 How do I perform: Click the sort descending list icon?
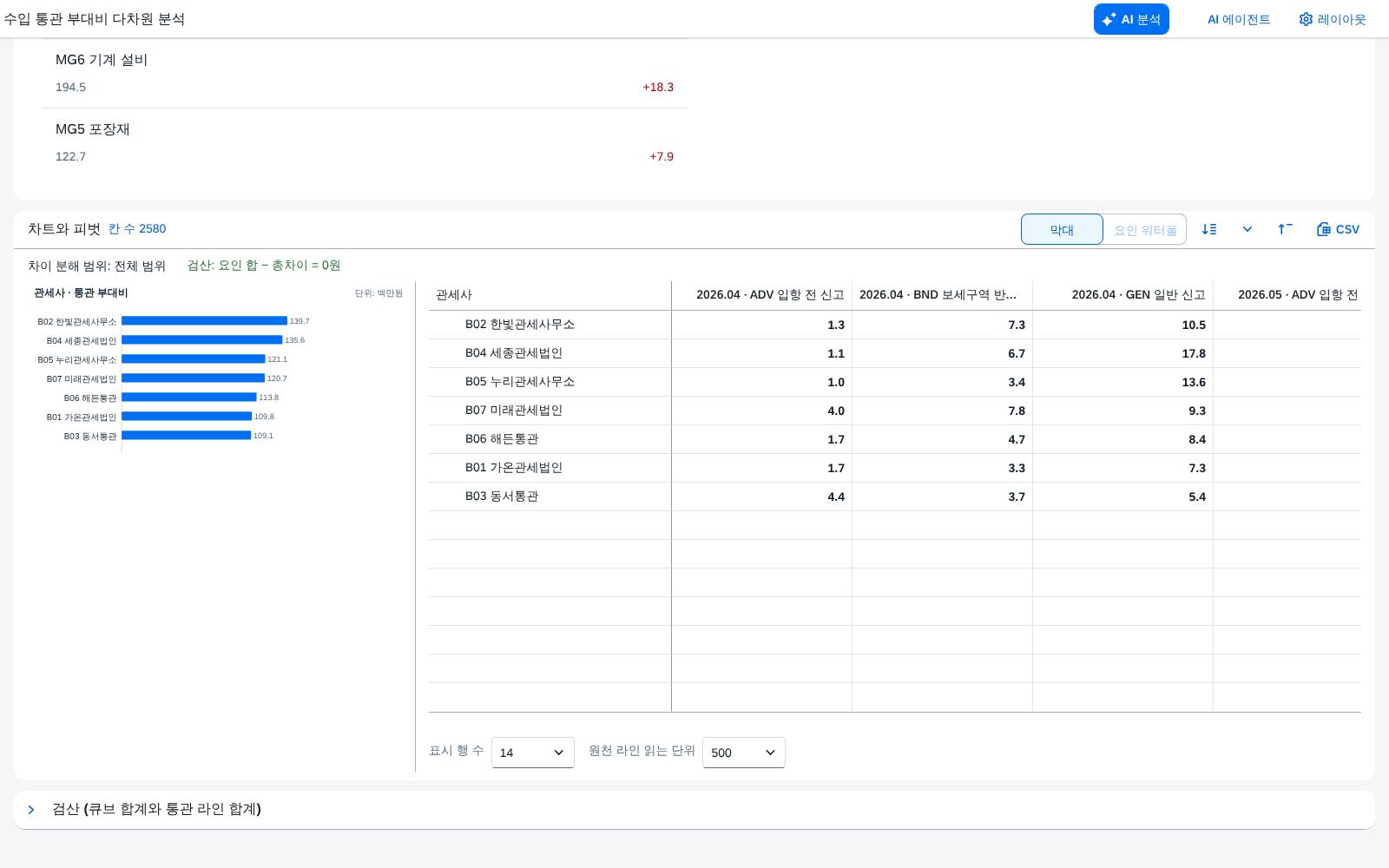[x=1209, y=229]
